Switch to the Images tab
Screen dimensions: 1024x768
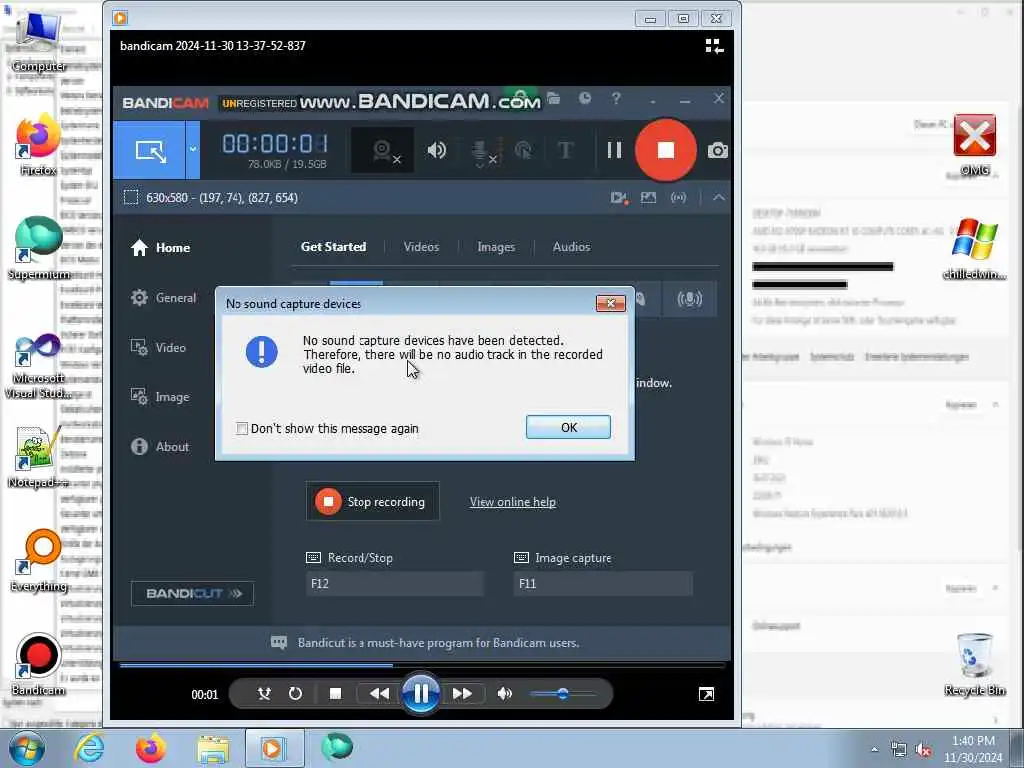(496, 247)
